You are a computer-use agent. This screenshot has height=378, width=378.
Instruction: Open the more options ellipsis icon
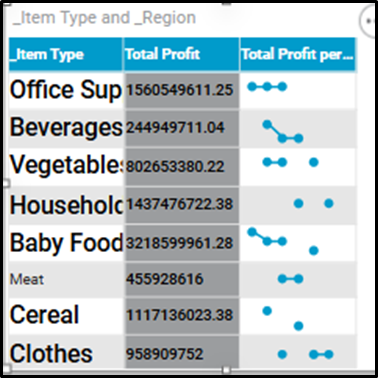click(368, 21)
